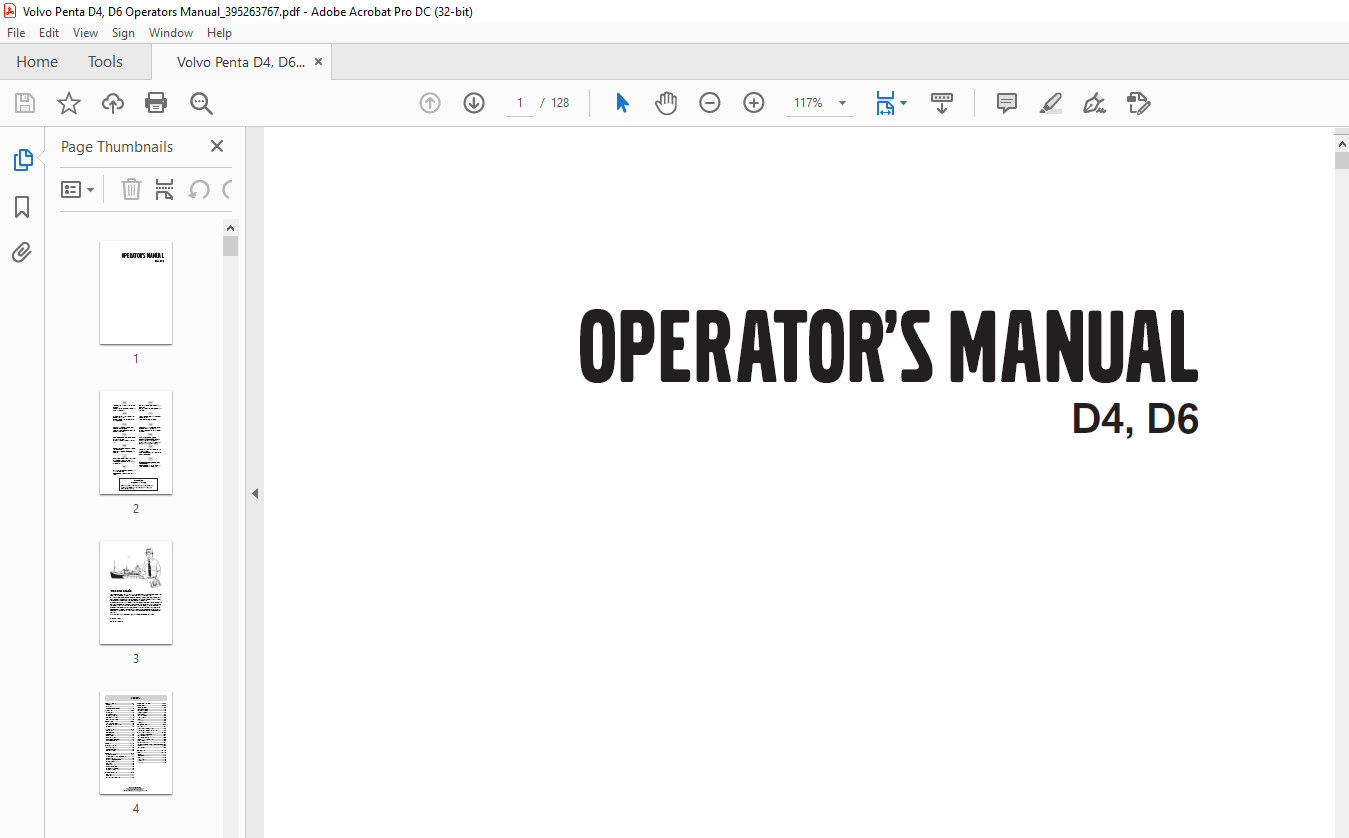Screen dimensions: 1349x838
Task: Click the page number input field
Action: pos(520,103)
